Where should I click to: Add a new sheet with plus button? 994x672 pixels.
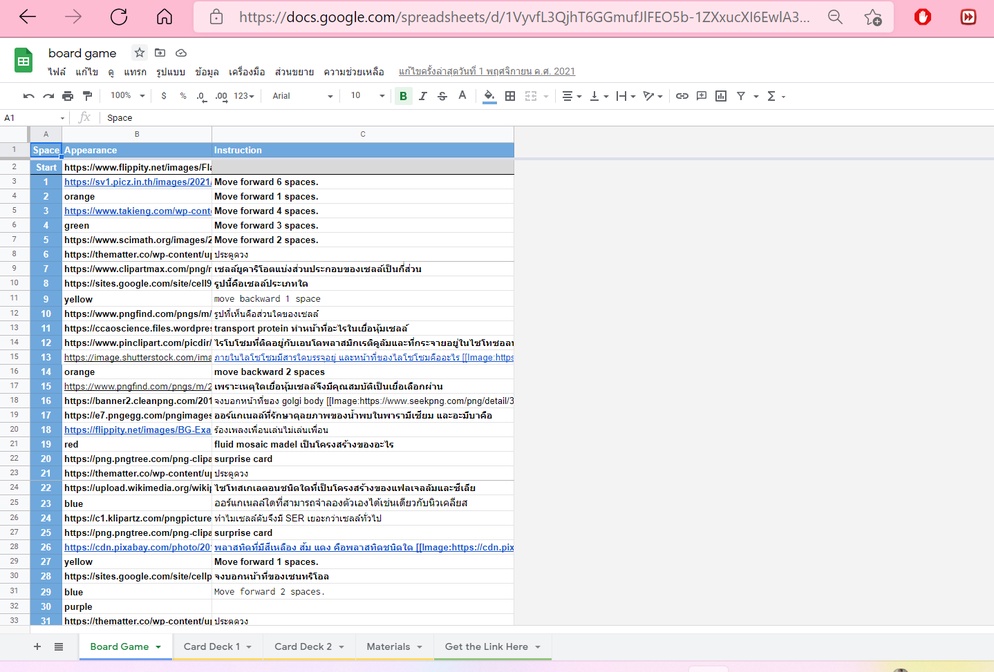(37, 647)
